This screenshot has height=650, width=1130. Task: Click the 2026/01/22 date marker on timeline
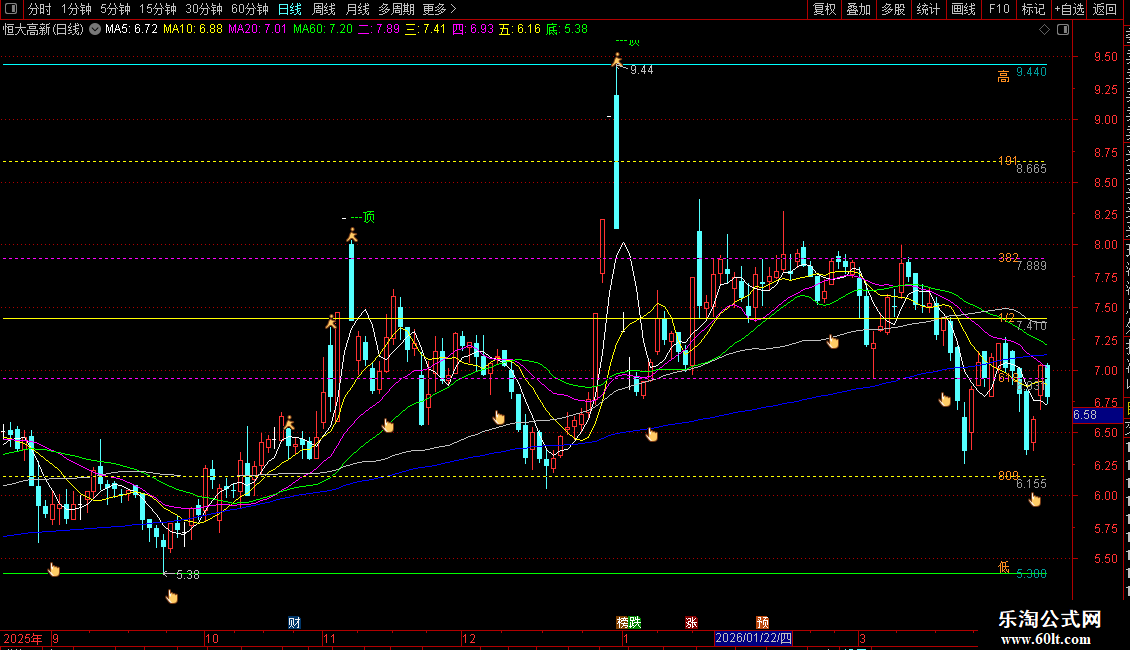[x=753, y=638]
